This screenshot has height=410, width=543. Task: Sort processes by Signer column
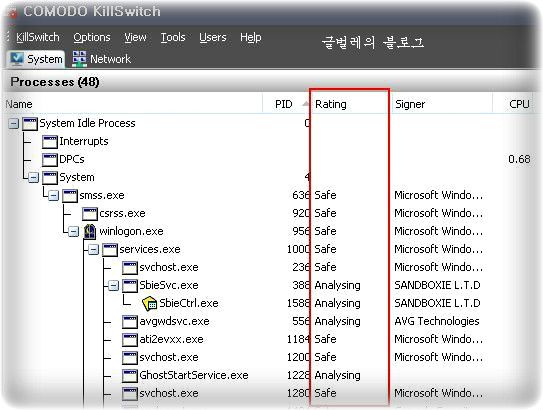pyautogui.click(x=441, y=104)
